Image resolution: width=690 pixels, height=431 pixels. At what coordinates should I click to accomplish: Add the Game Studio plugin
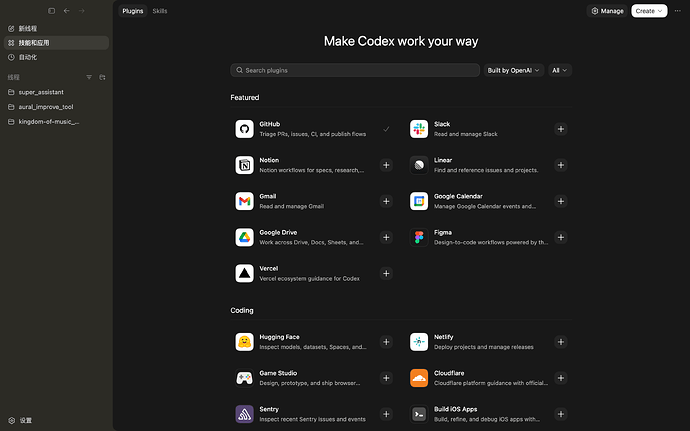coord(386,378)
